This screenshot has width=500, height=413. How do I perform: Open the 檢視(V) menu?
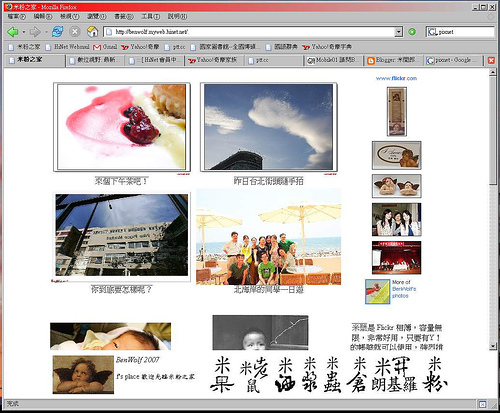(69, 16)
